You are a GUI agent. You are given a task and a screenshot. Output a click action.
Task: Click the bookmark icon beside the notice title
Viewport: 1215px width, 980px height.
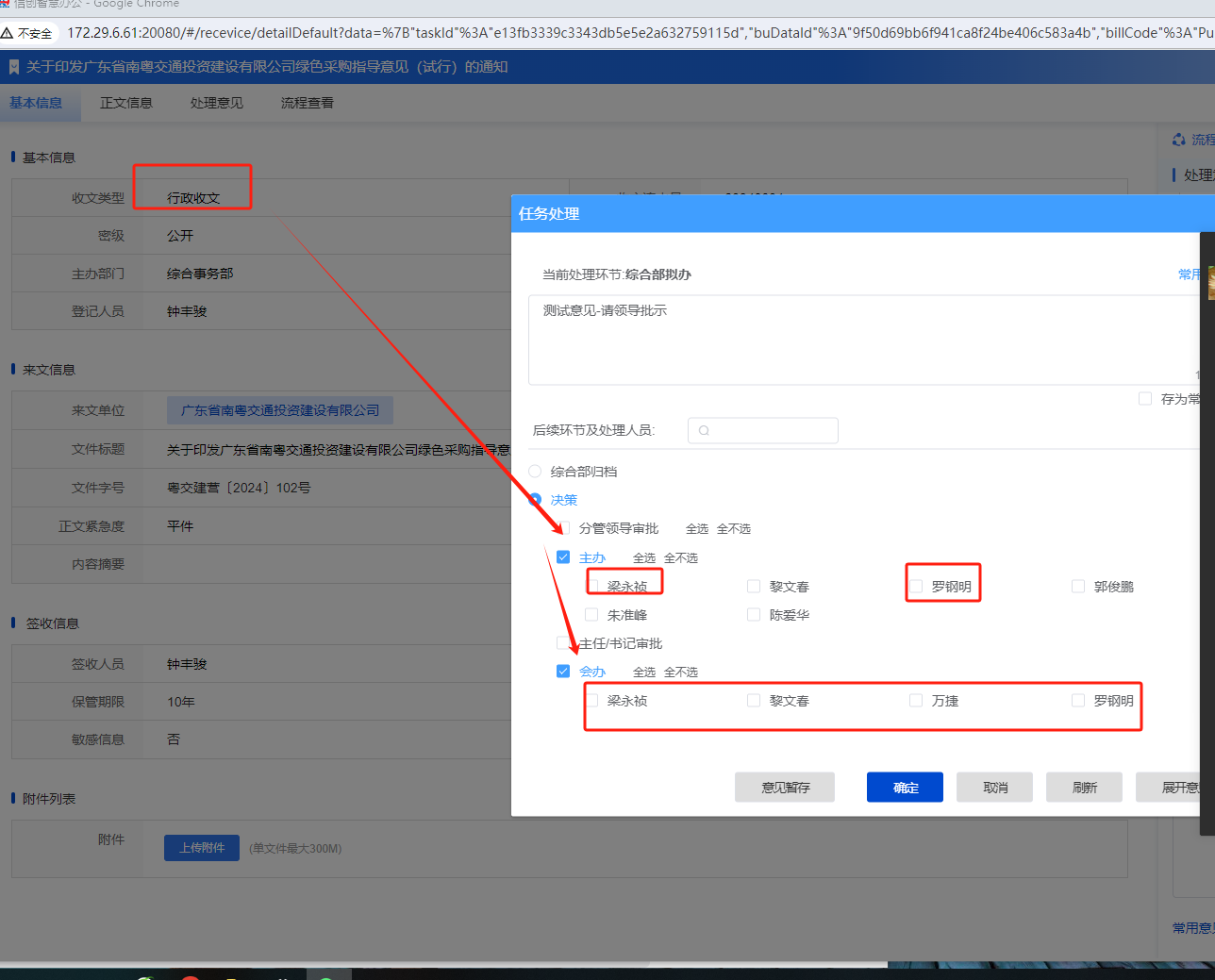coord(14,67)
